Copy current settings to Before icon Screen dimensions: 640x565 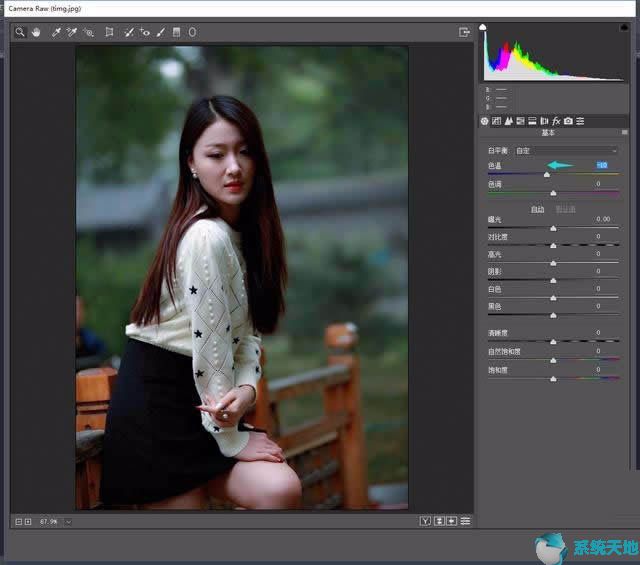pyautogui.click(x=452, y=521)
